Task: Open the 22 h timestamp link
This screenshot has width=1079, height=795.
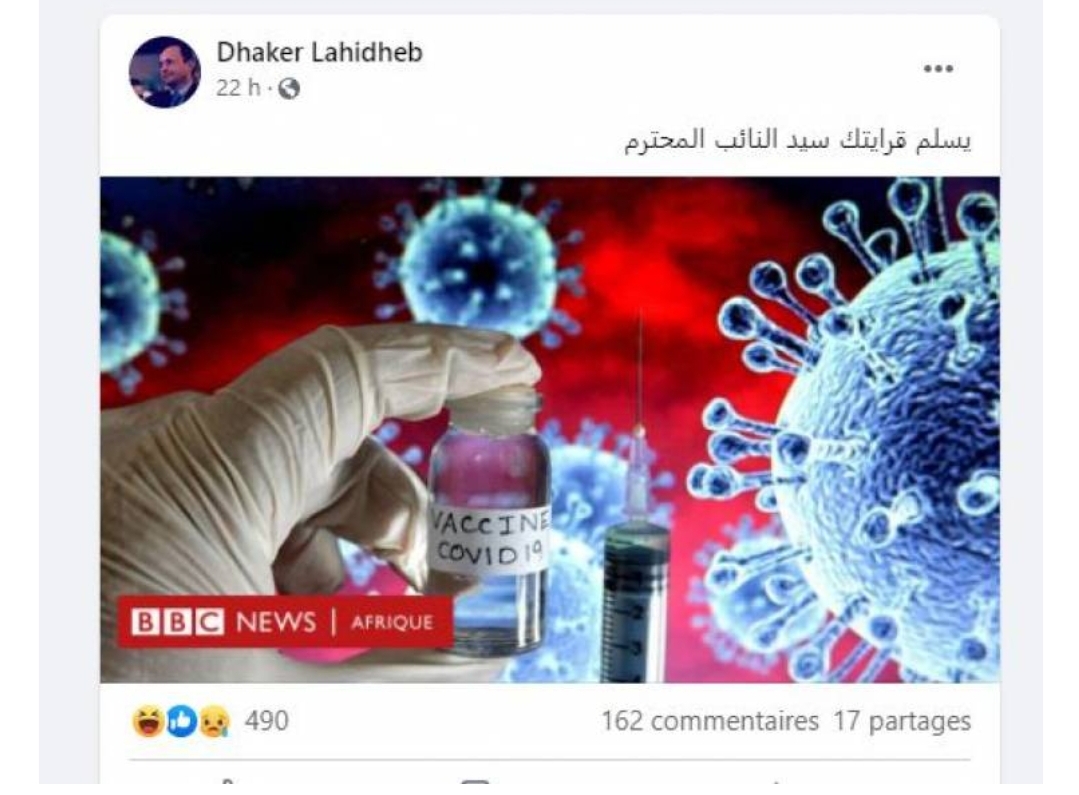Action: 238,88
